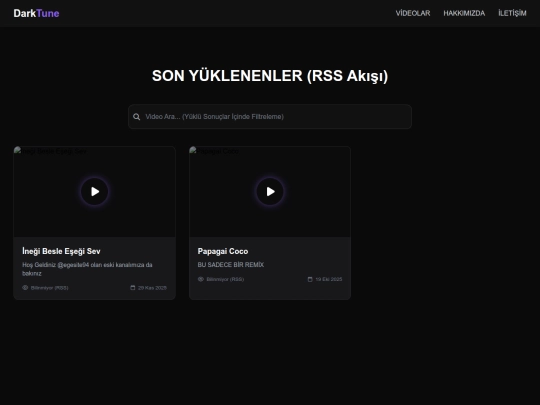Go to VİDEOLAR nav item

tap(413, 13)
